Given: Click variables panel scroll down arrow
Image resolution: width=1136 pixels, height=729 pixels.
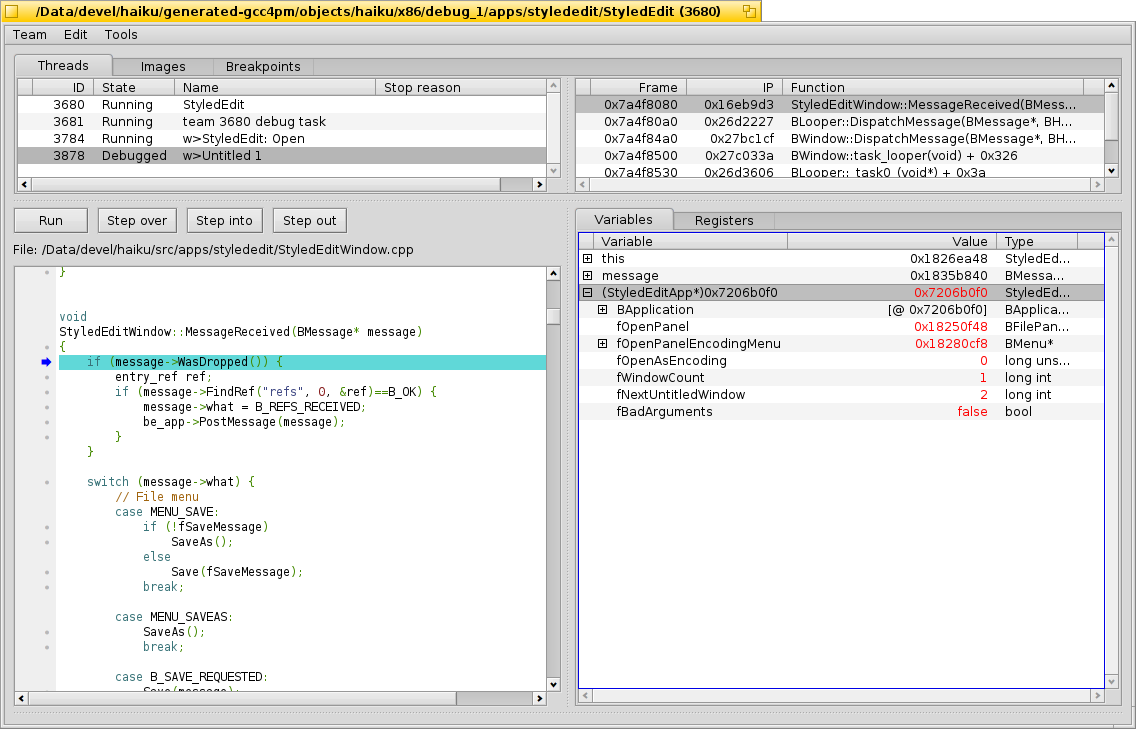Looking at the screenshot, I should pyautogui.click(x=1112, y=682).
